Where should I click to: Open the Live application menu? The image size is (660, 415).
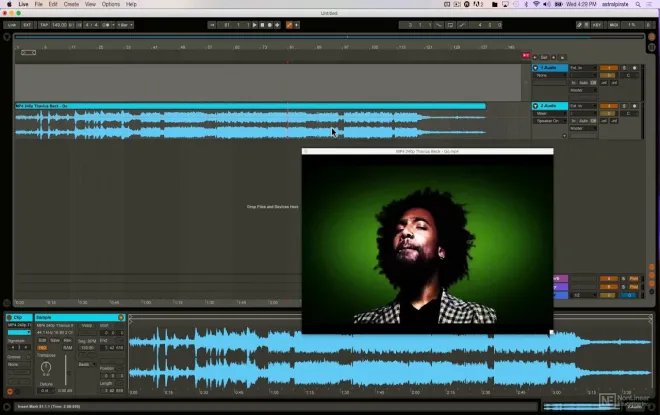coord(23,4)
